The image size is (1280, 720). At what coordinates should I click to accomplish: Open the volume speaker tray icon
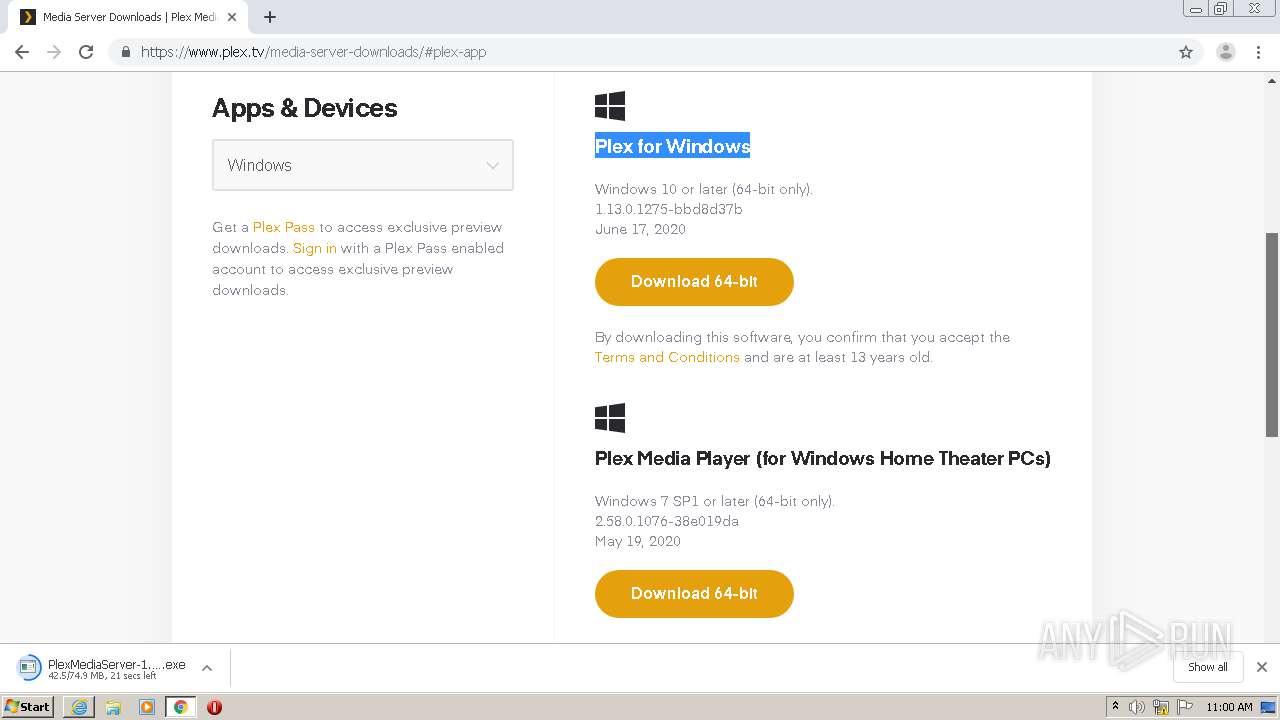(1137, 707)
